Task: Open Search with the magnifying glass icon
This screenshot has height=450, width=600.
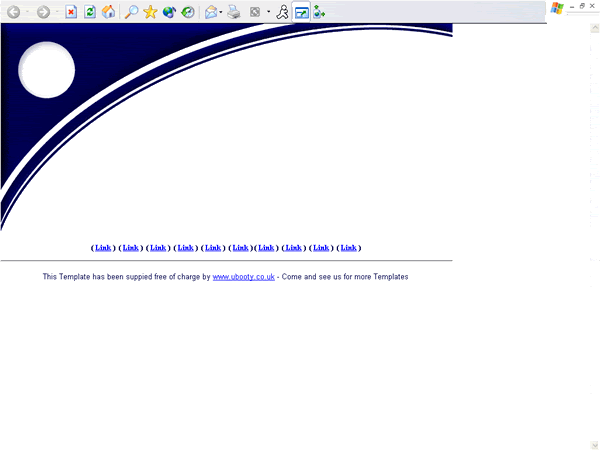Action: click(x=131, y=12)
